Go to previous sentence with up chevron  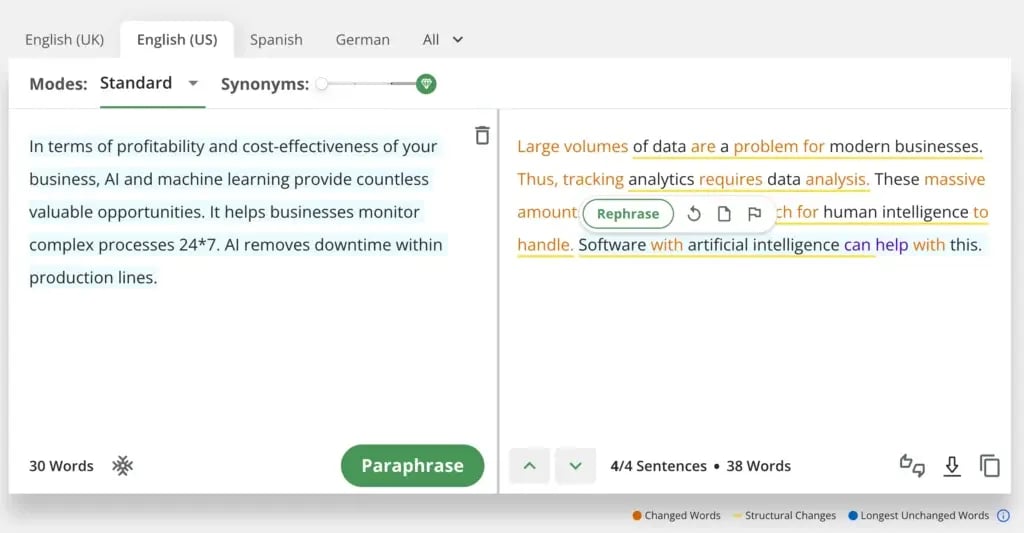point(529,466)
